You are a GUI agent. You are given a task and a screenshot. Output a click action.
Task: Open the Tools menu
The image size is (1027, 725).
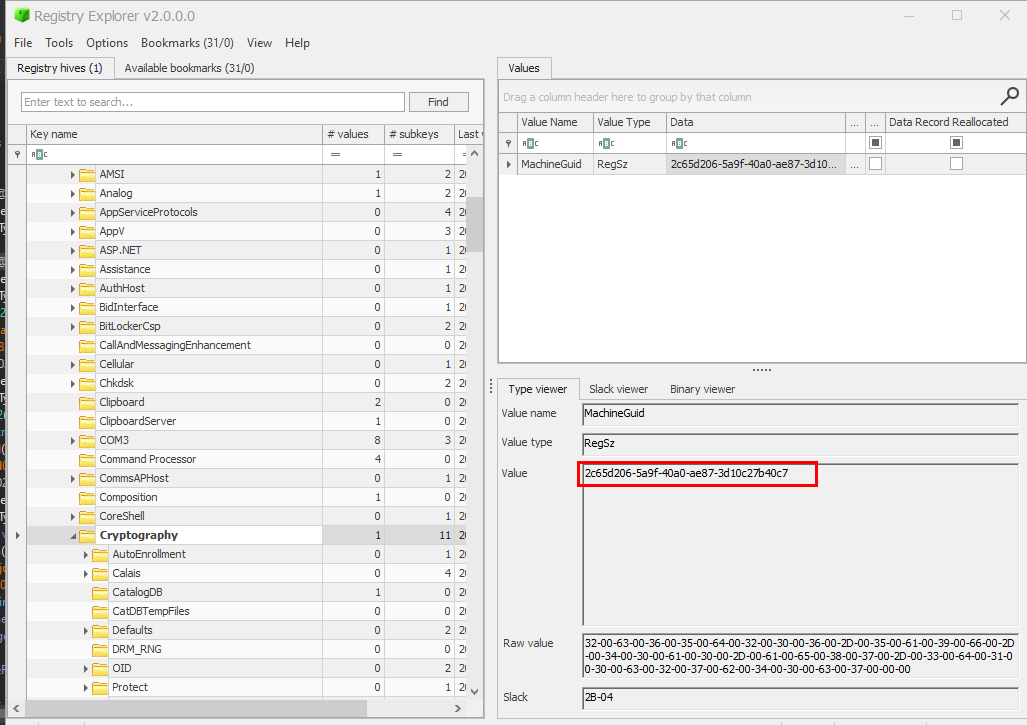point(59,43)
